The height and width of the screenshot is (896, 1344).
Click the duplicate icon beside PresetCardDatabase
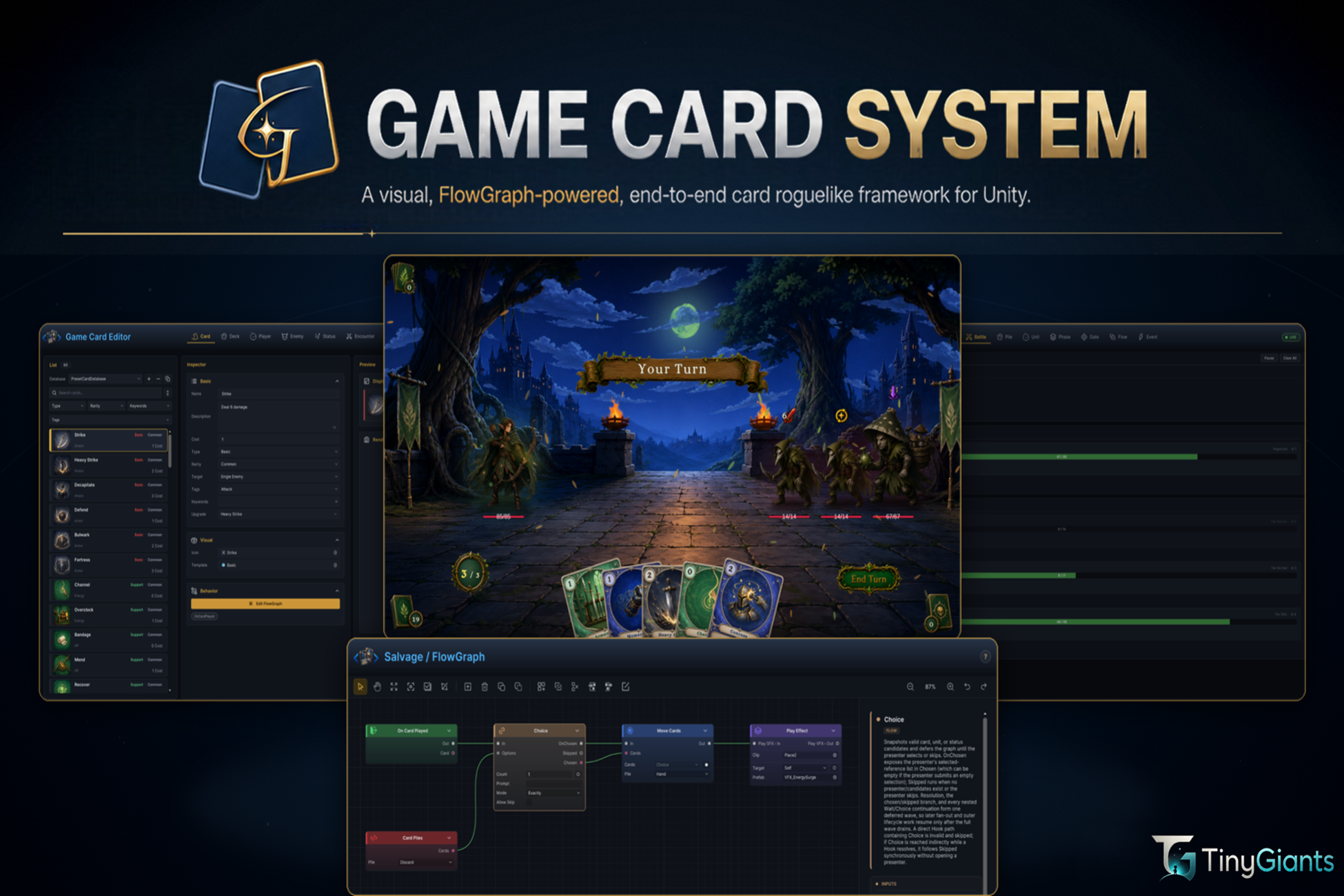click(167, 378)
